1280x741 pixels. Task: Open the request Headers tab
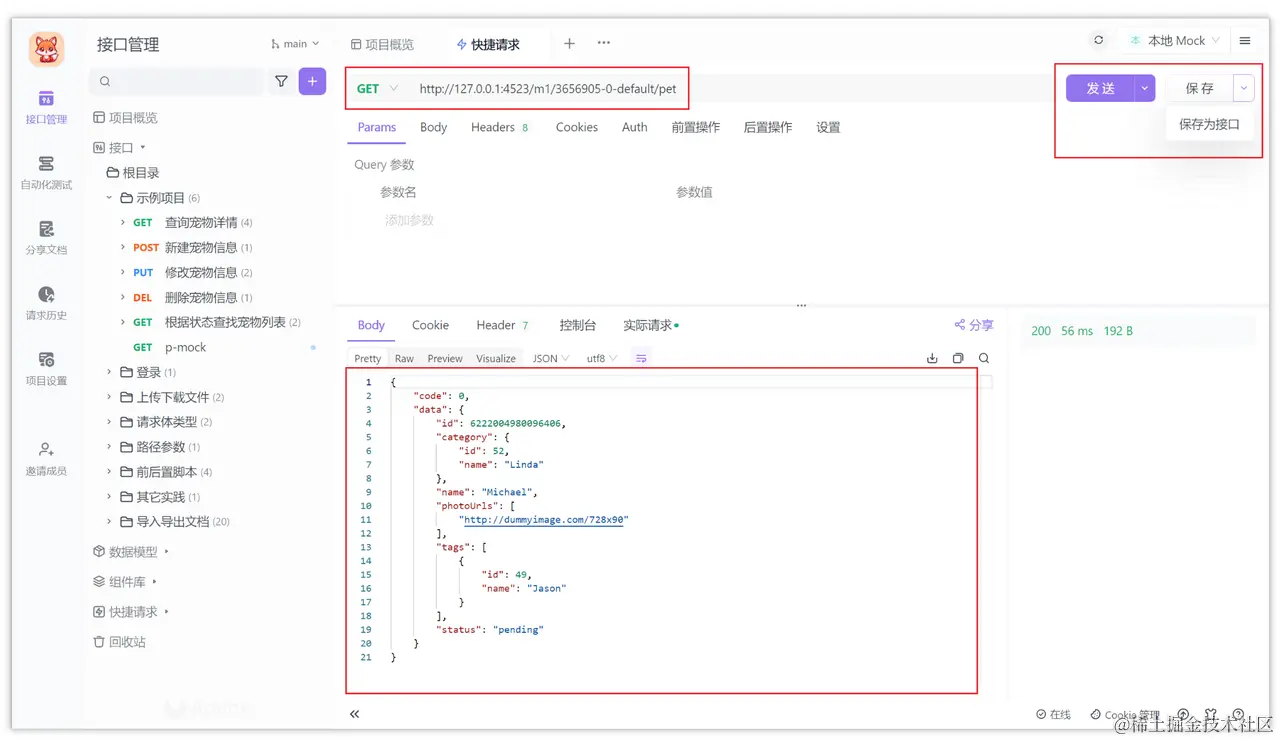(x=499, y=127)
